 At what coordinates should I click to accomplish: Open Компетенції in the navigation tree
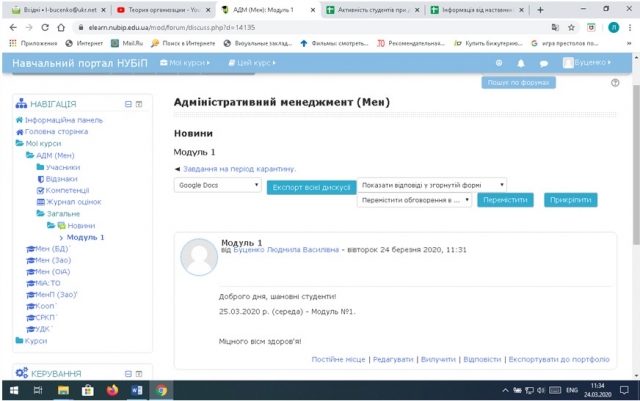tap(67, 190)
